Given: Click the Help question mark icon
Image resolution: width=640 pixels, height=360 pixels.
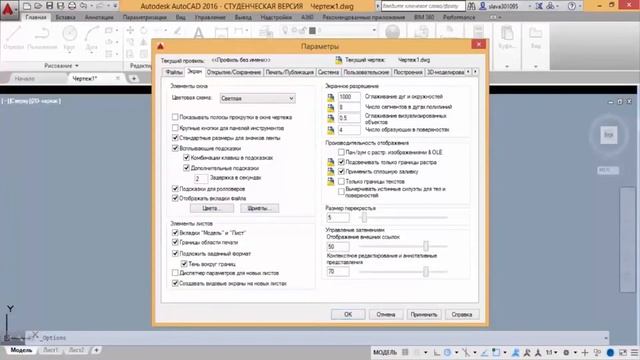Looking at the screenshot, I should [x=572, y=6].
